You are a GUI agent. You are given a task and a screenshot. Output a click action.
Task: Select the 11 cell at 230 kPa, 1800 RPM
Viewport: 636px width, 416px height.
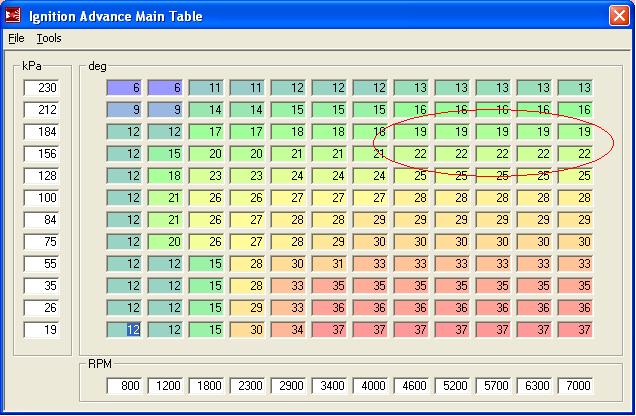pyautogui.click(x=206, y=88)
